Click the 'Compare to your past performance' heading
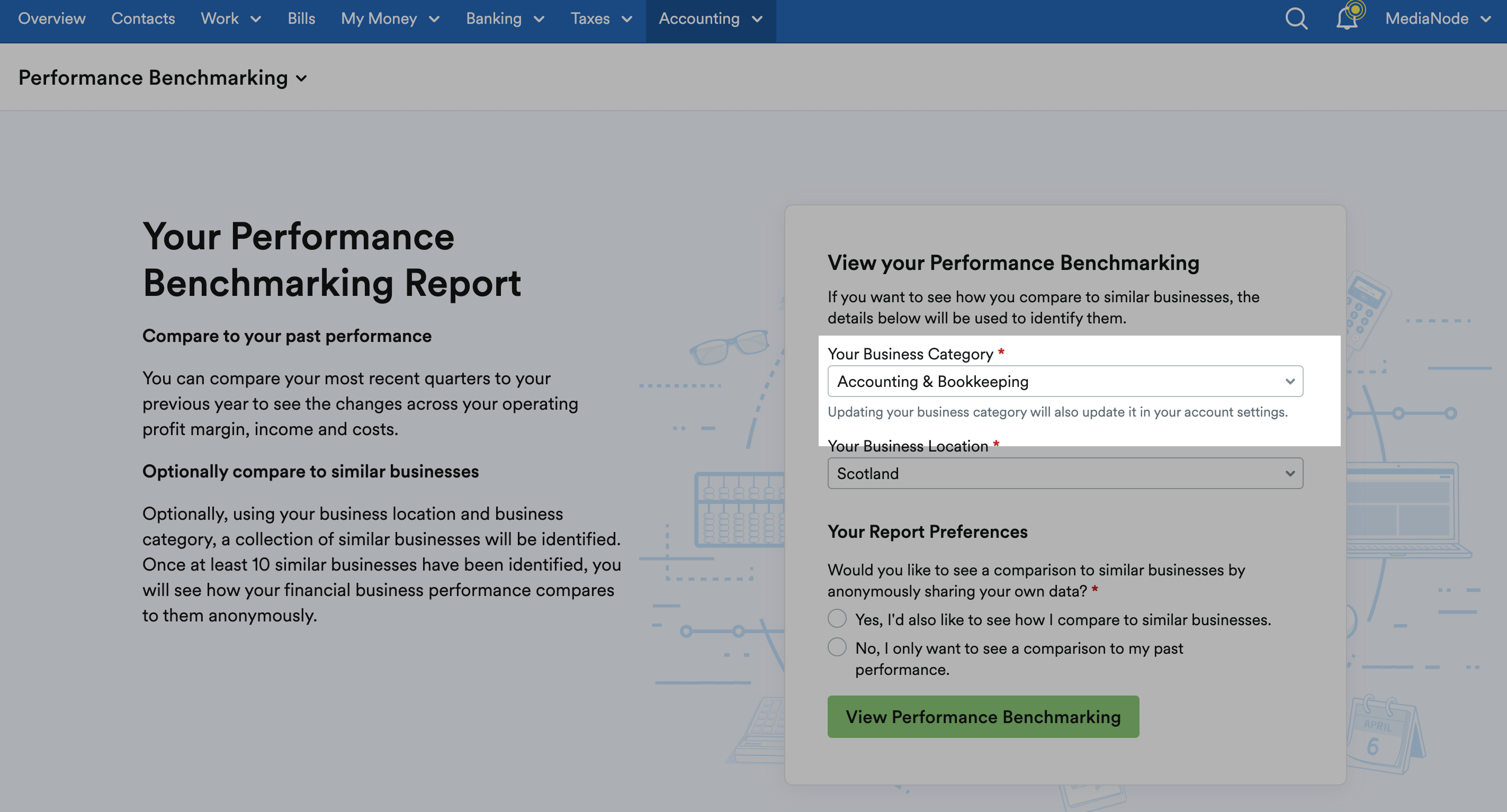The height and width of the screenshot is (812, 1507). click(x=286, y=336)
